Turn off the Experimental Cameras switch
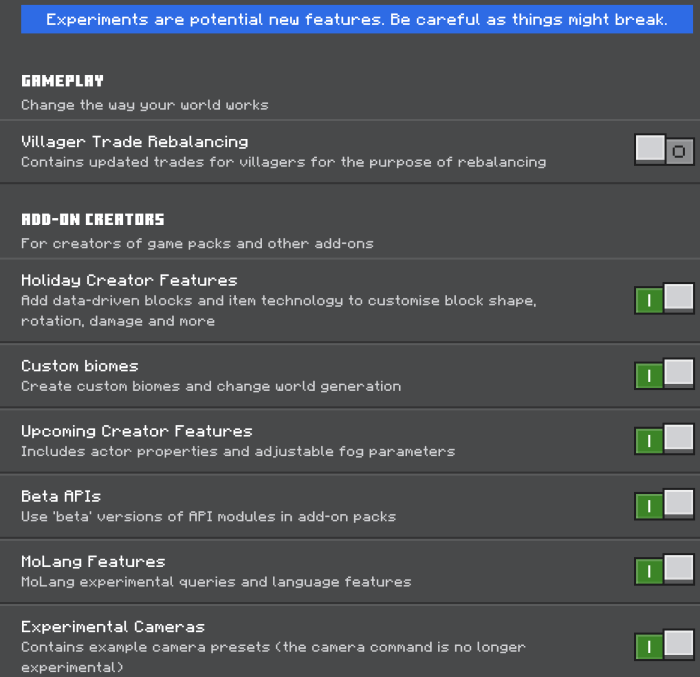Screen dimensions: 700x677 (664, 645)
